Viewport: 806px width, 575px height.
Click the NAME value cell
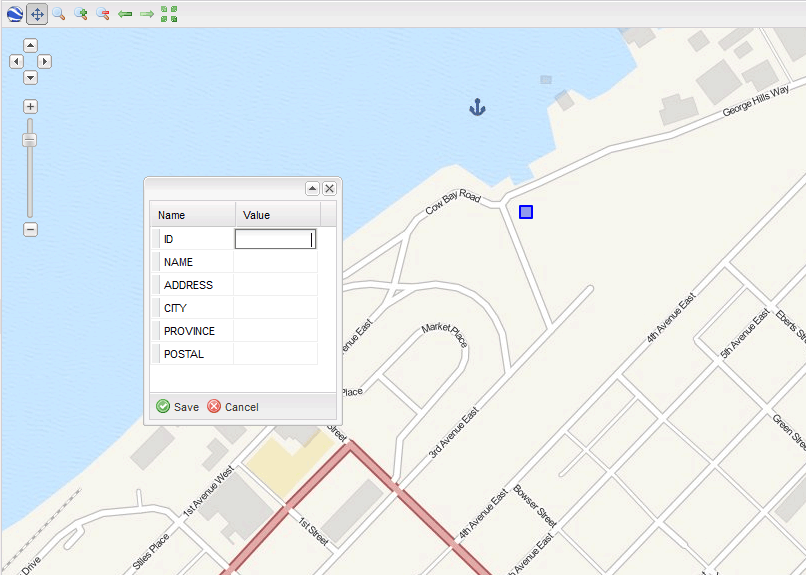tap(275, 262)
